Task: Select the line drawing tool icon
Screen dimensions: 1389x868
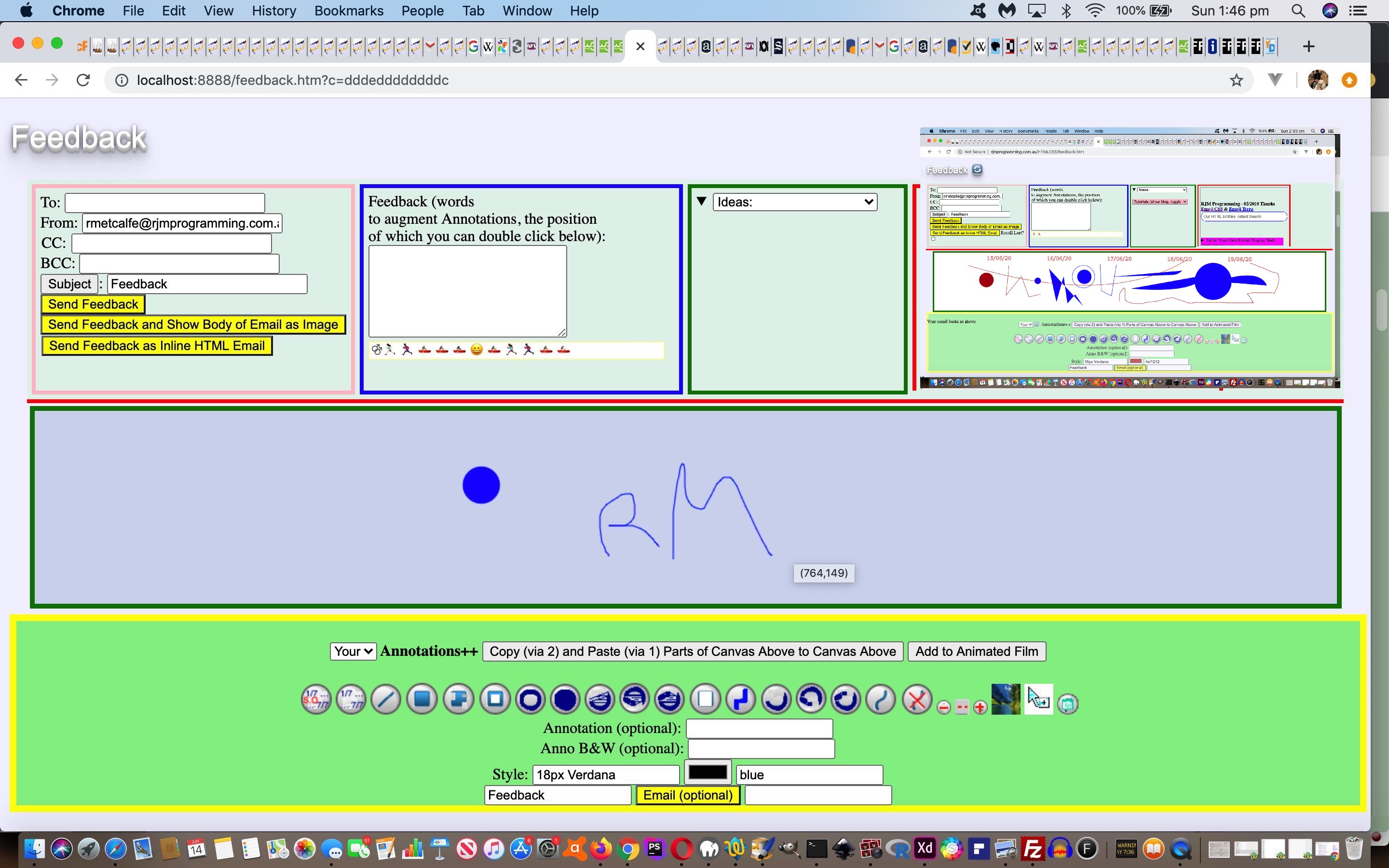Action: tap(386, 700)
